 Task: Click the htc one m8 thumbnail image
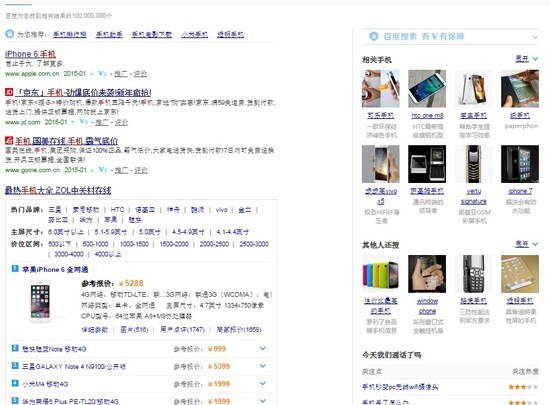[x=427, y=88]
